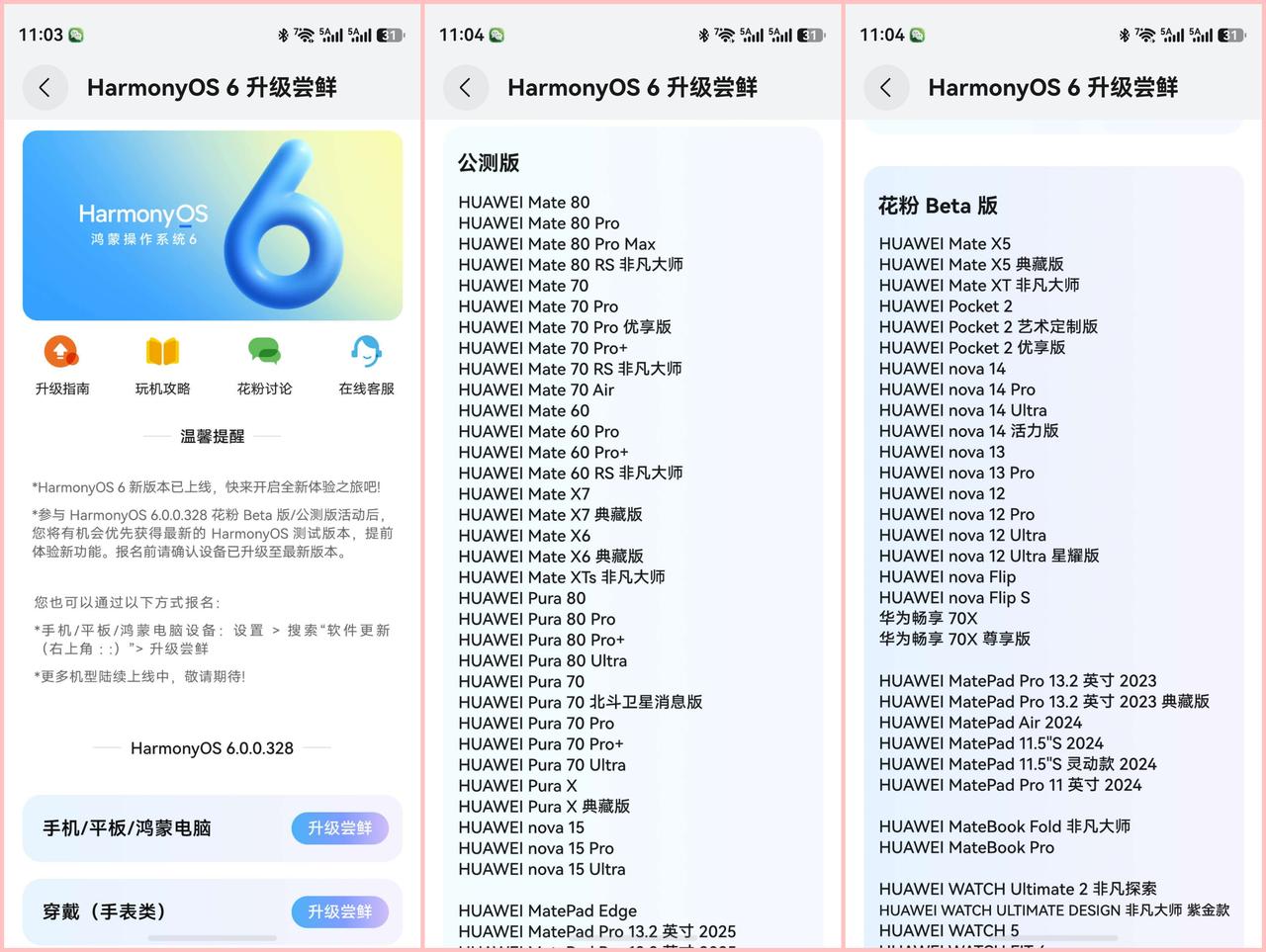Select 华为畅享 70X 尊享版 row
Image resolution: width=1266 pixels, height=952 pixels.
tap(954, 639)
